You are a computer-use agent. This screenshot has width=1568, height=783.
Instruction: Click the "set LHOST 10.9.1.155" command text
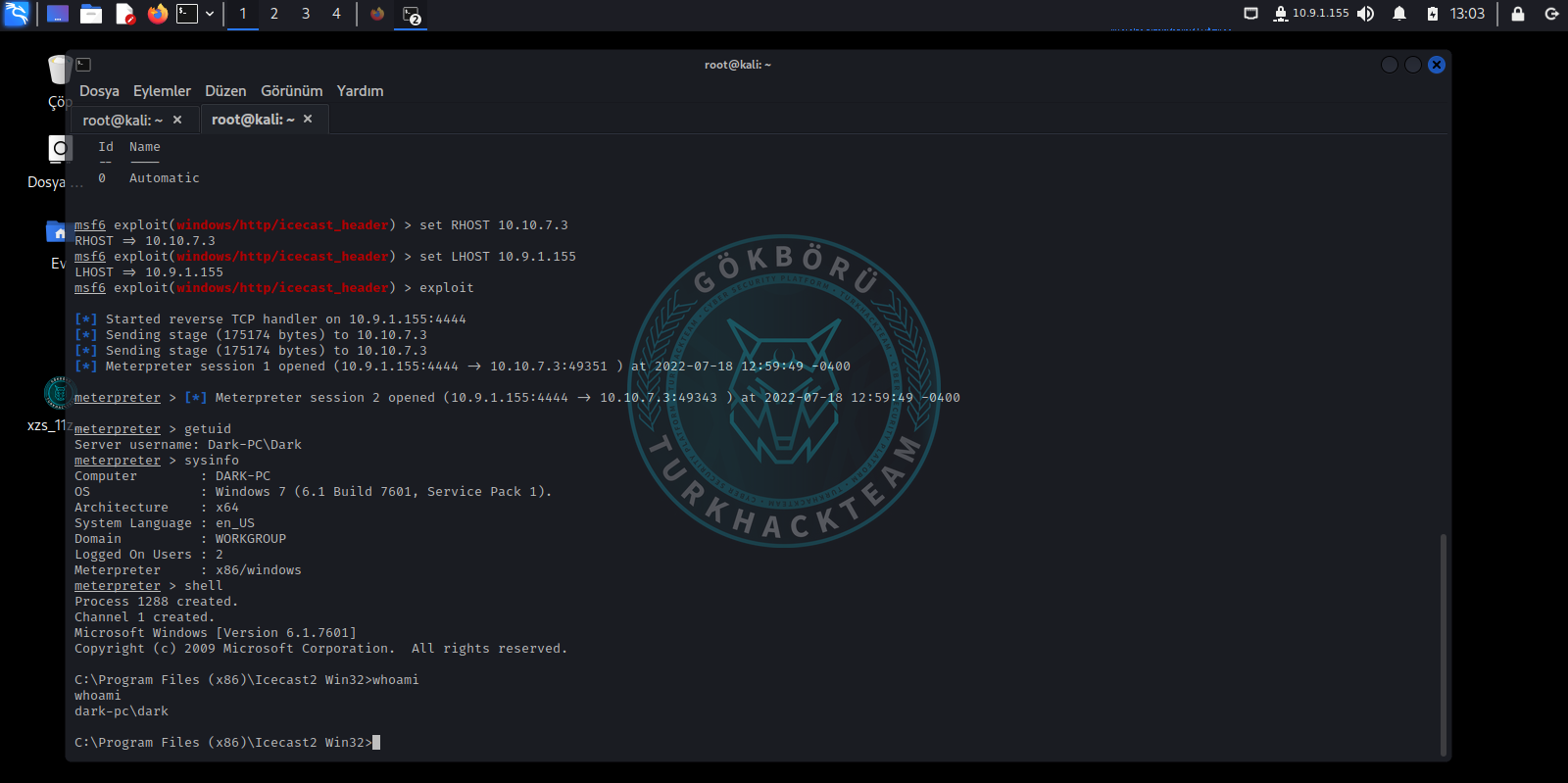point(498,257)
